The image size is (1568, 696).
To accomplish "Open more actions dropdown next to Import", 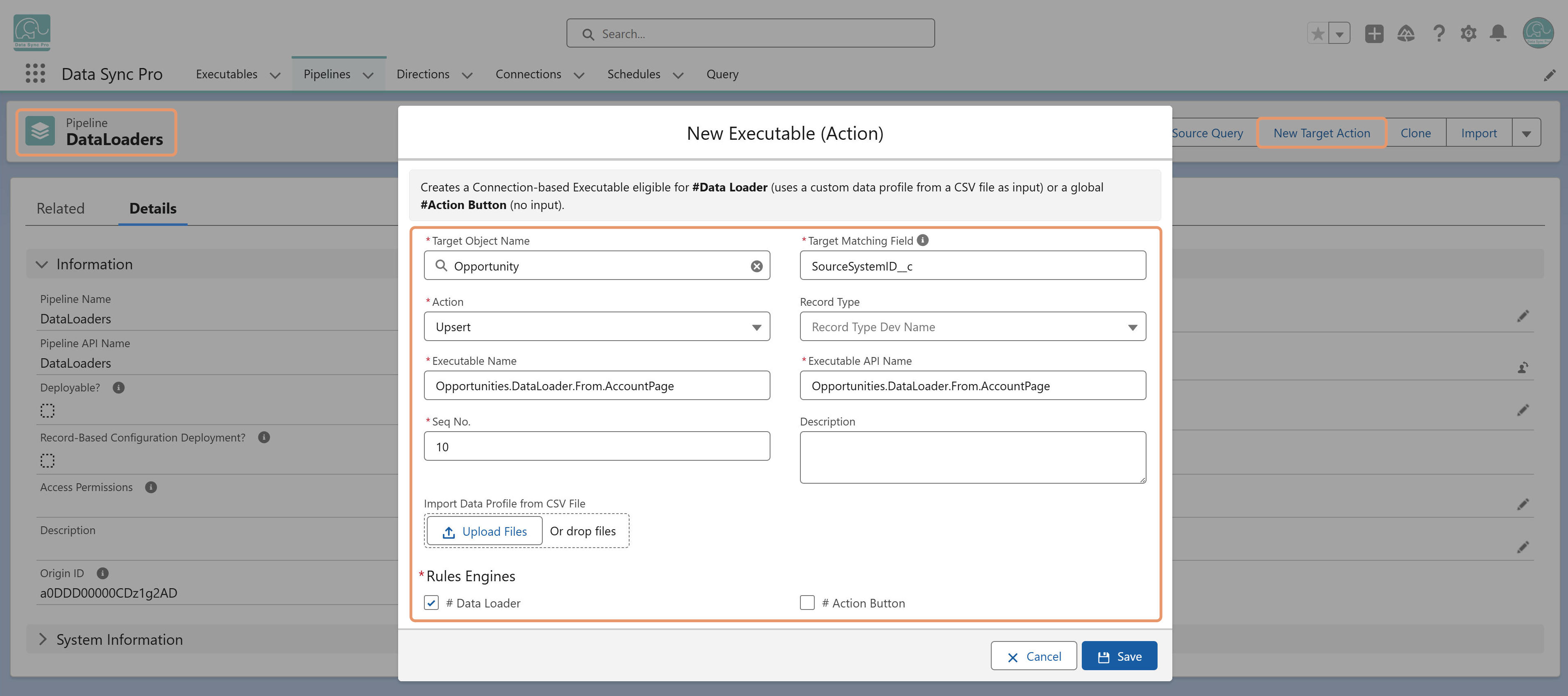I will click(1526, 133).
